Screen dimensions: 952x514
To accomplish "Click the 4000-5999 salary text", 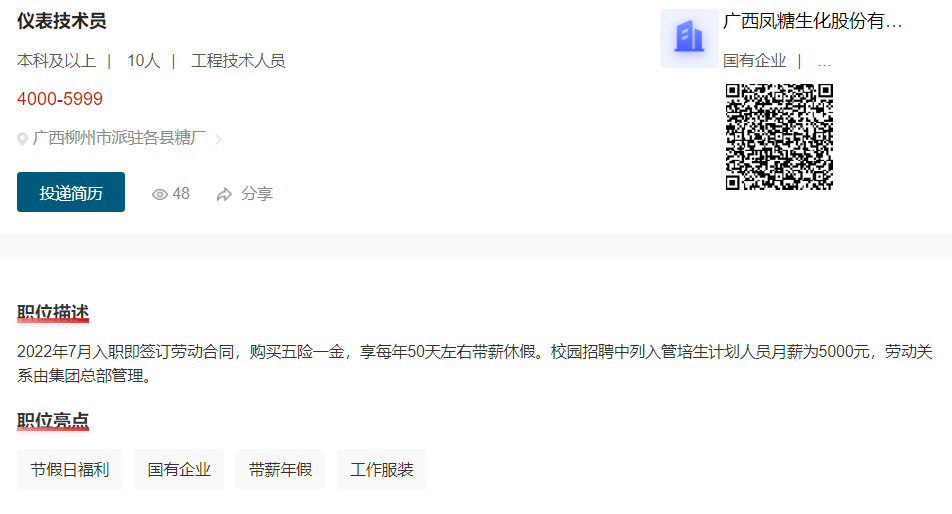I will click(60, 99).
